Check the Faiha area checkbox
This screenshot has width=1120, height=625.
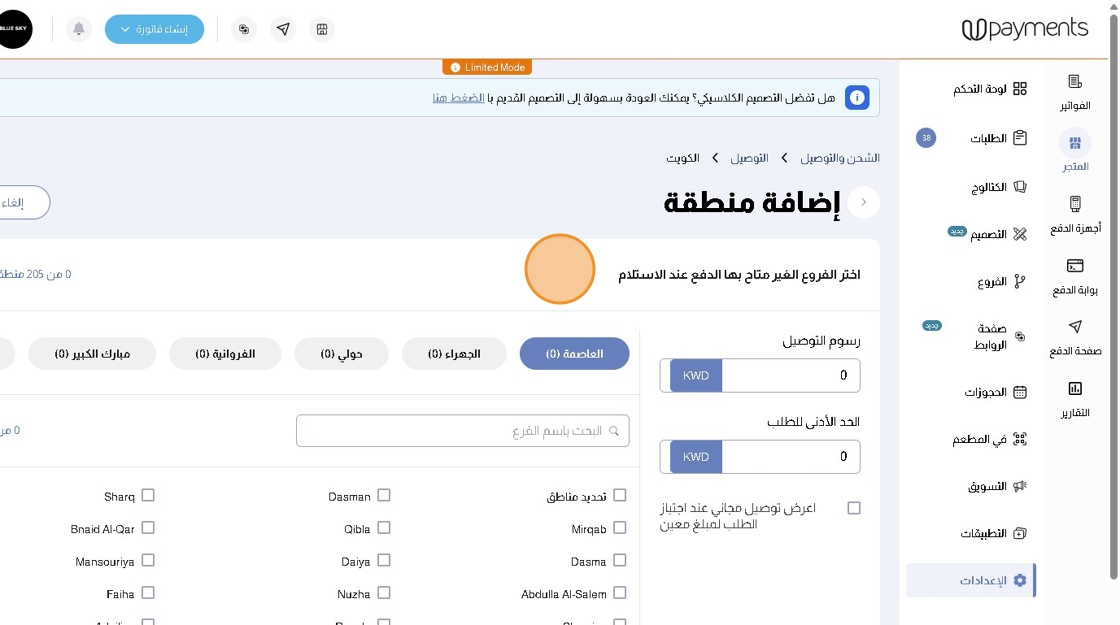(148, 593)
